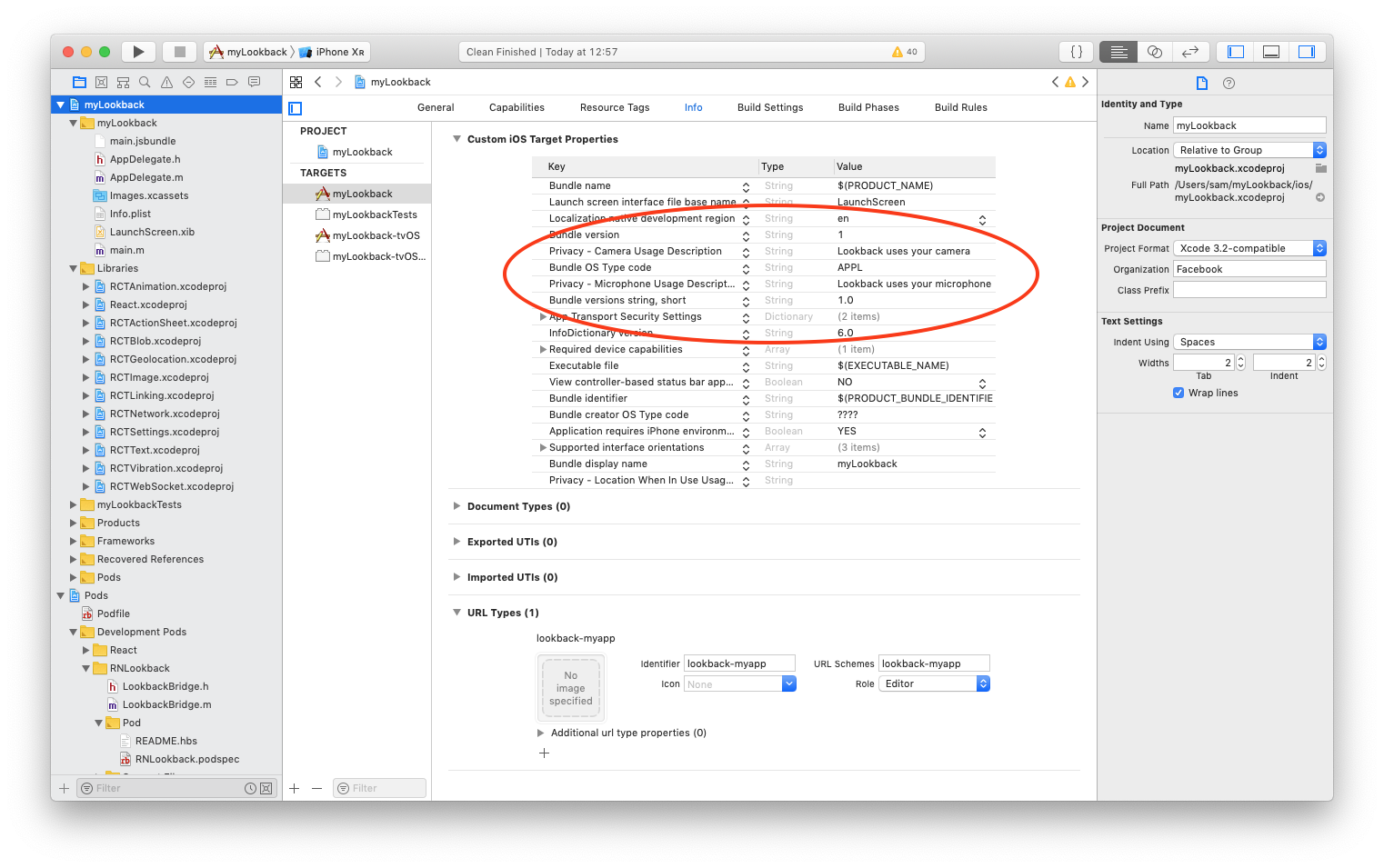Show the code snippet library braces button
This screenshot has height=868, width=1384.
[1077, 52]
